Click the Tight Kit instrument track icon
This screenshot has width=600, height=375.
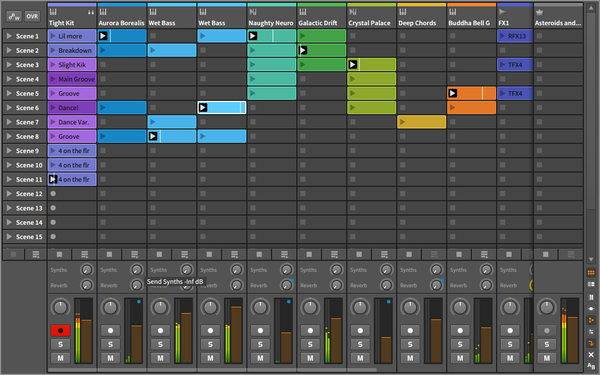pos(53,12)
